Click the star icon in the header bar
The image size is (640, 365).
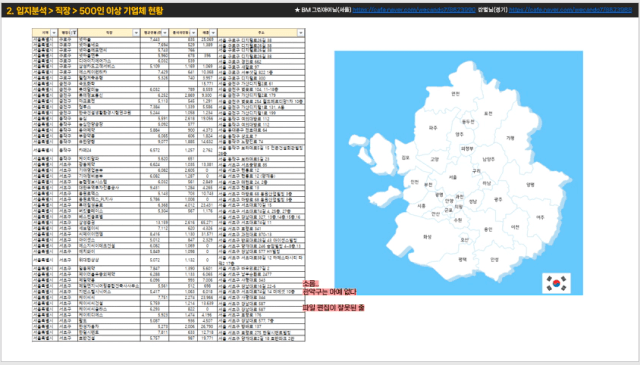point(297,10)
